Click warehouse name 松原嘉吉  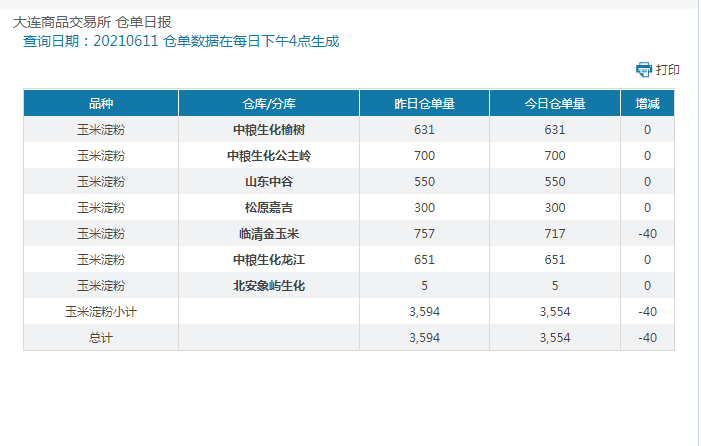tap(269, 208)
